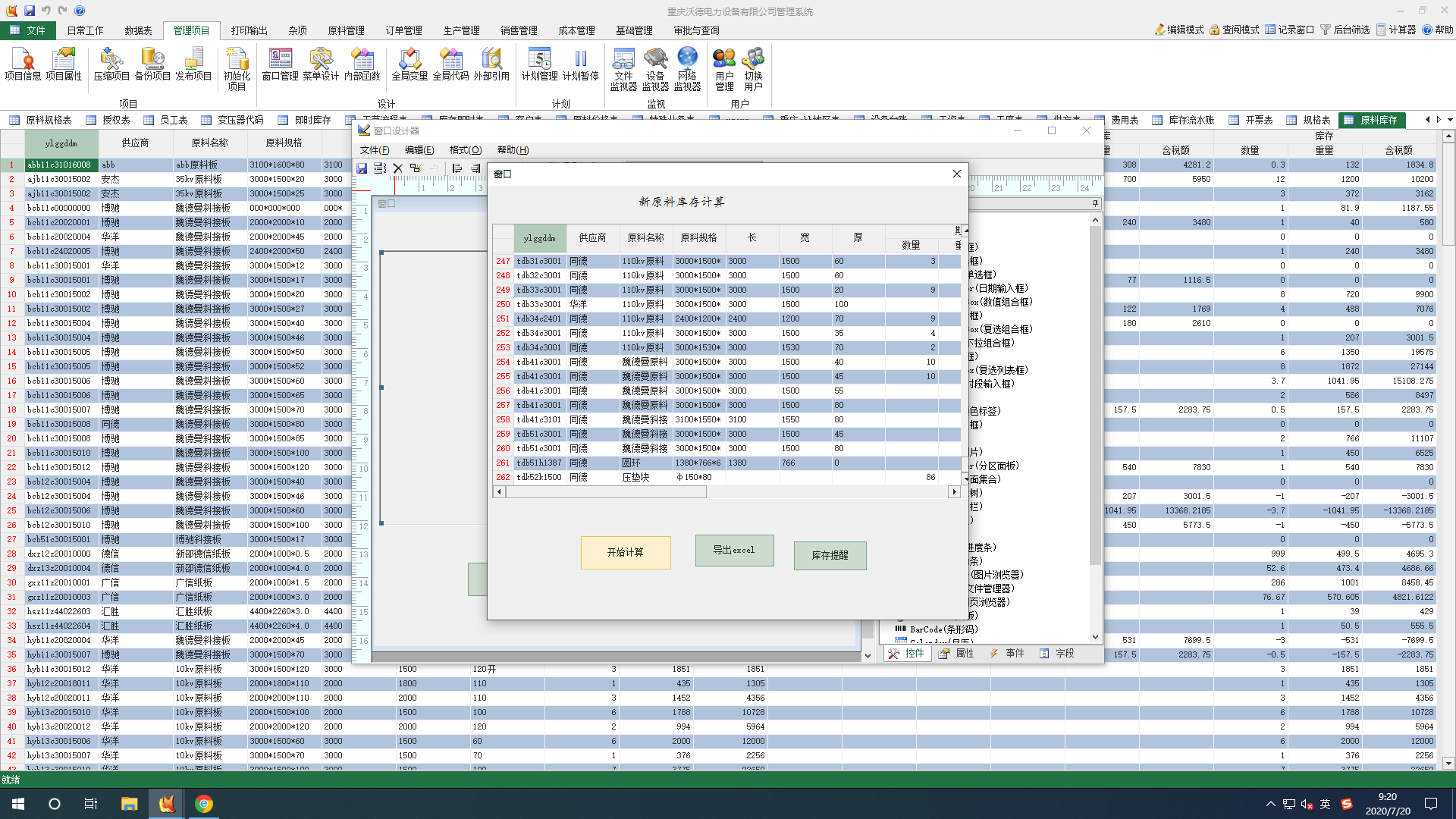Toggle 后台筛选
Image resolution: width=1456 pixels, height=819 pixels.
tap(1345, 30)
